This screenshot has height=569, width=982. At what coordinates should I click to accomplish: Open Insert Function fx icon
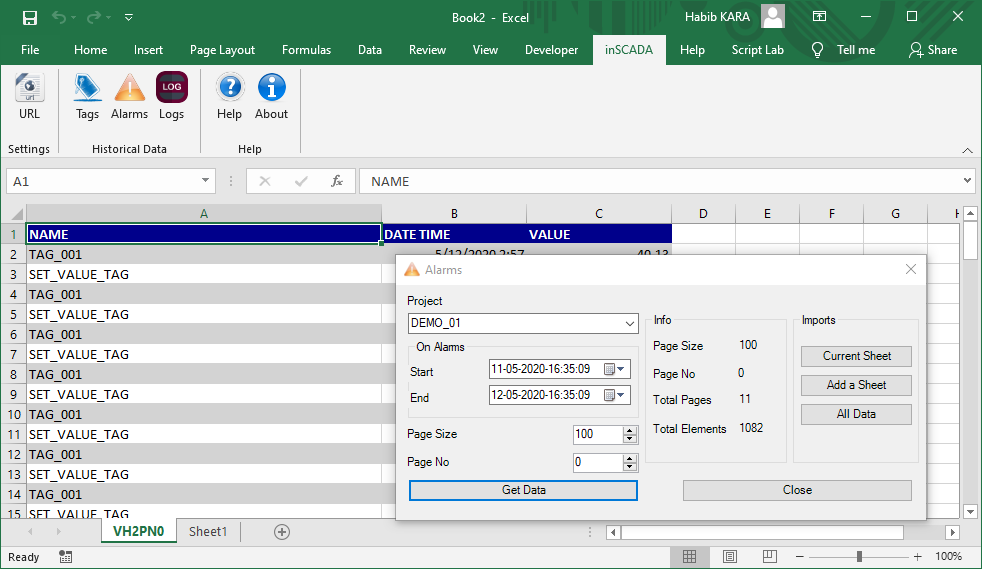[337, 182]
